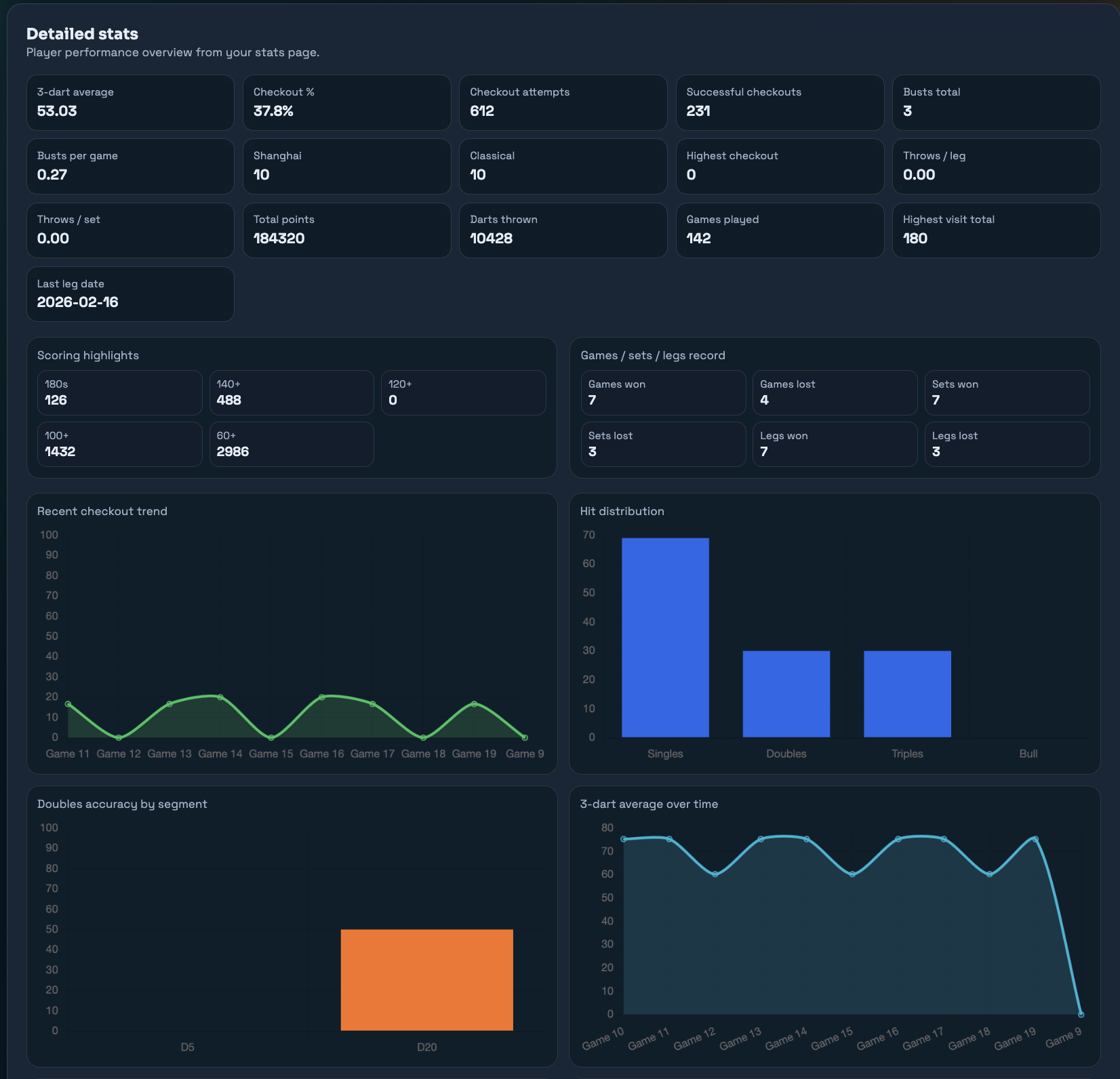Select the Triples bar in Hit distribution
Image resolution: width=1120 pixels, height=1079 pixels.
[x=907, y=693]
